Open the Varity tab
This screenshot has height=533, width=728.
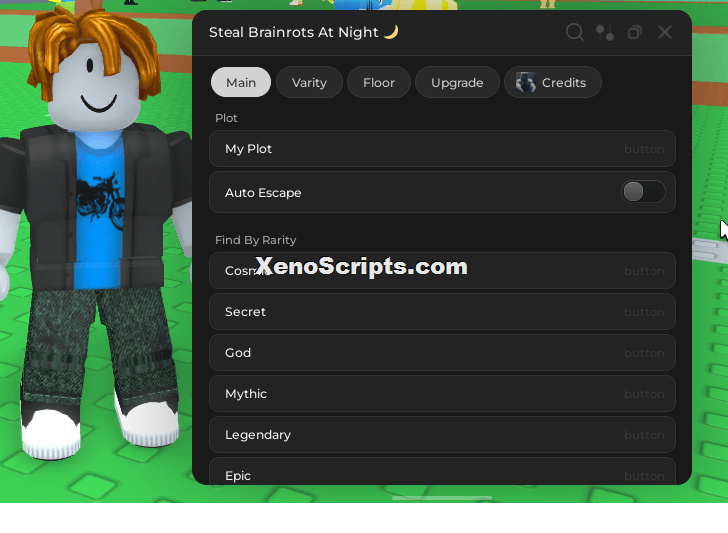coord(309,83)
